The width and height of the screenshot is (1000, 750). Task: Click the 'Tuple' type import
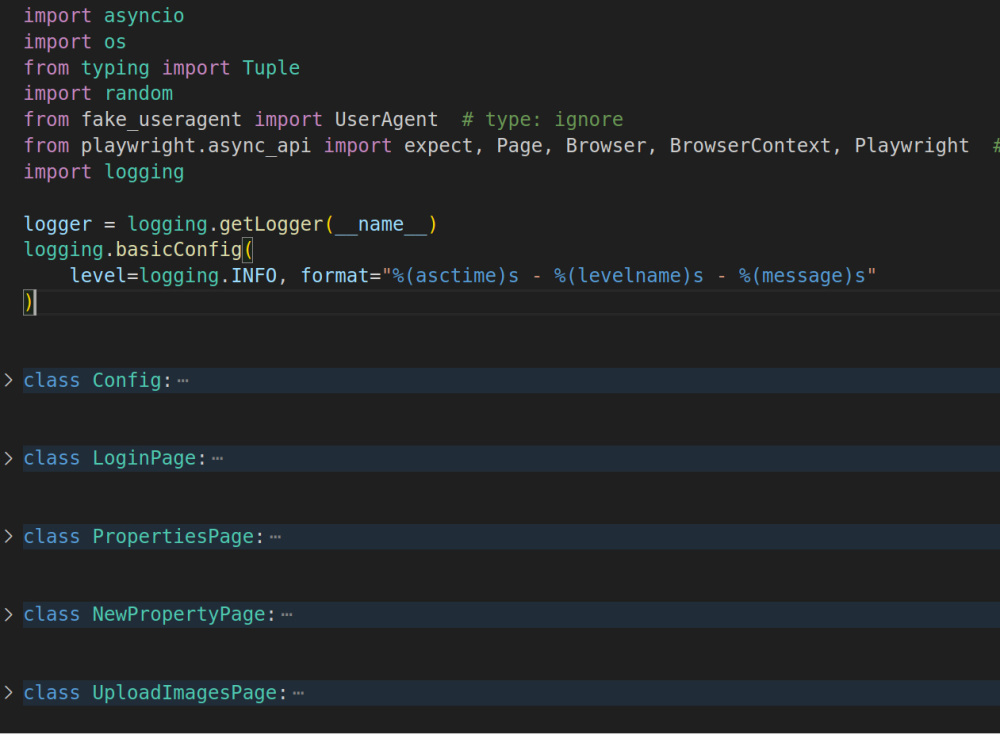pos(271,68)
